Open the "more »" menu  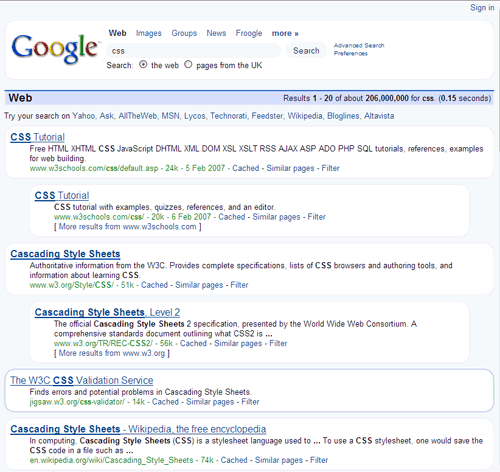pos(285,33)
